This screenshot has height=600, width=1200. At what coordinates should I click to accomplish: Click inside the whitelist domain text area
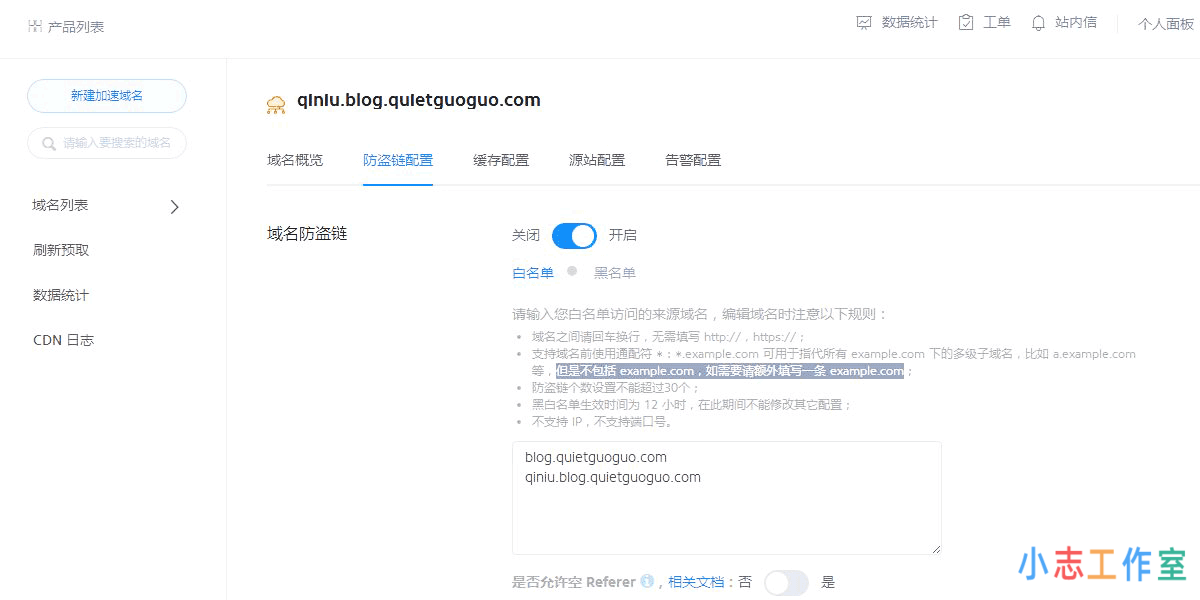[x=726, y=497]
